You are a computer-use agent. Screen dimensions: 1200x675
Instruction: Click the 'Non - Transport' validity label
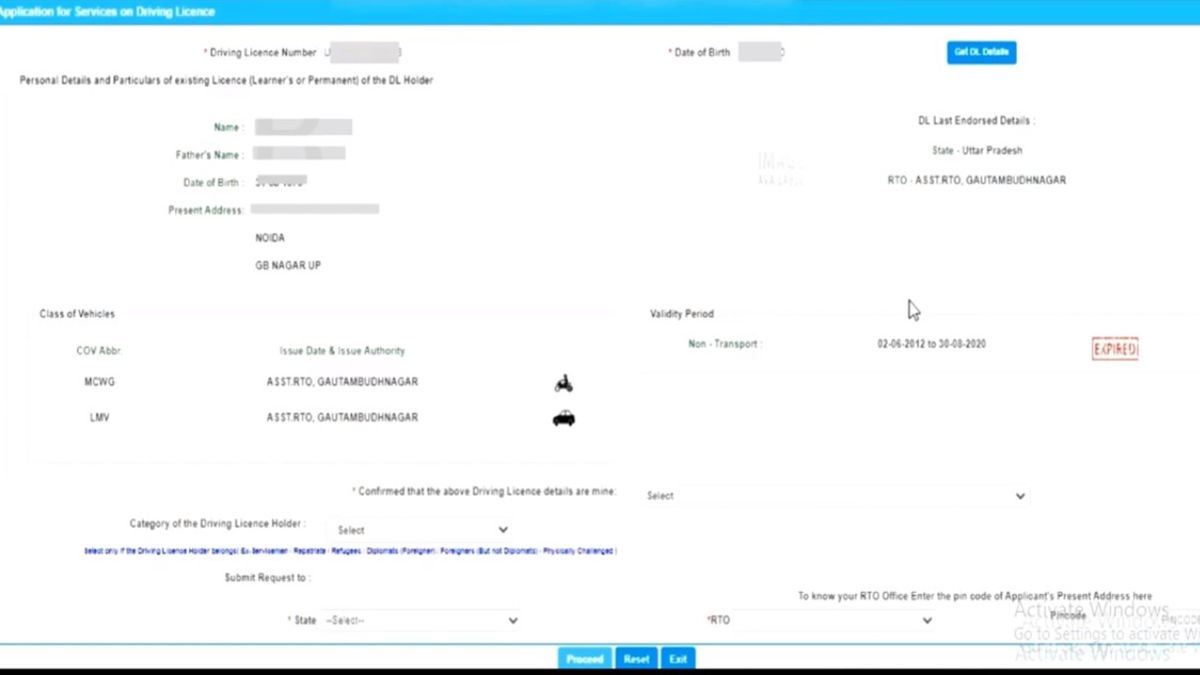pos(725,344)
